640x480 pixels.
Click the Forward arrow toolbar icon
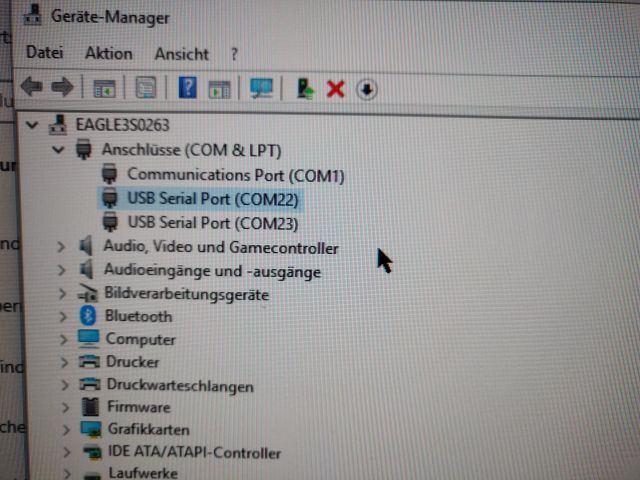tap(62, 87)
